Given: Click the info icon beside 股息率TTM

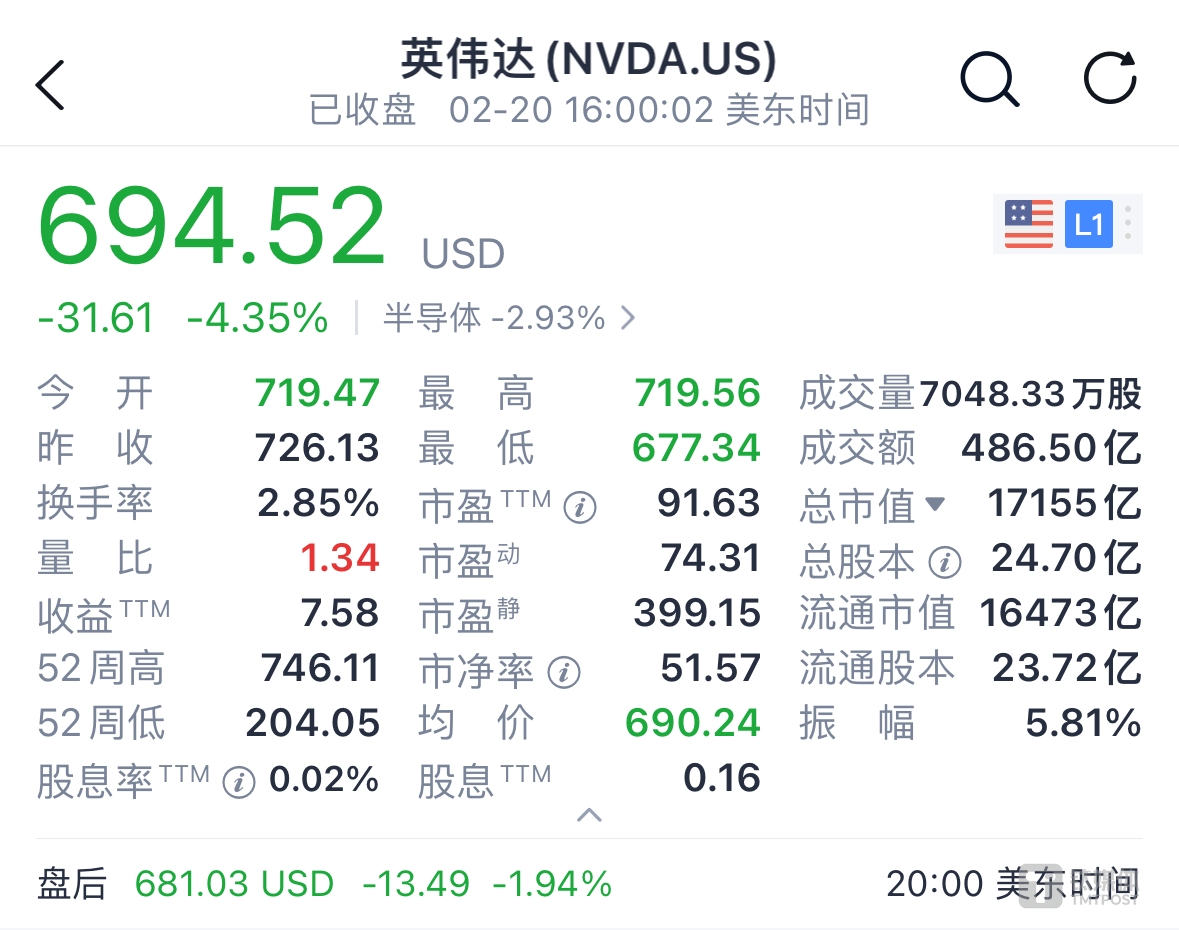Looking at the screenshot, I should point(238,782).
